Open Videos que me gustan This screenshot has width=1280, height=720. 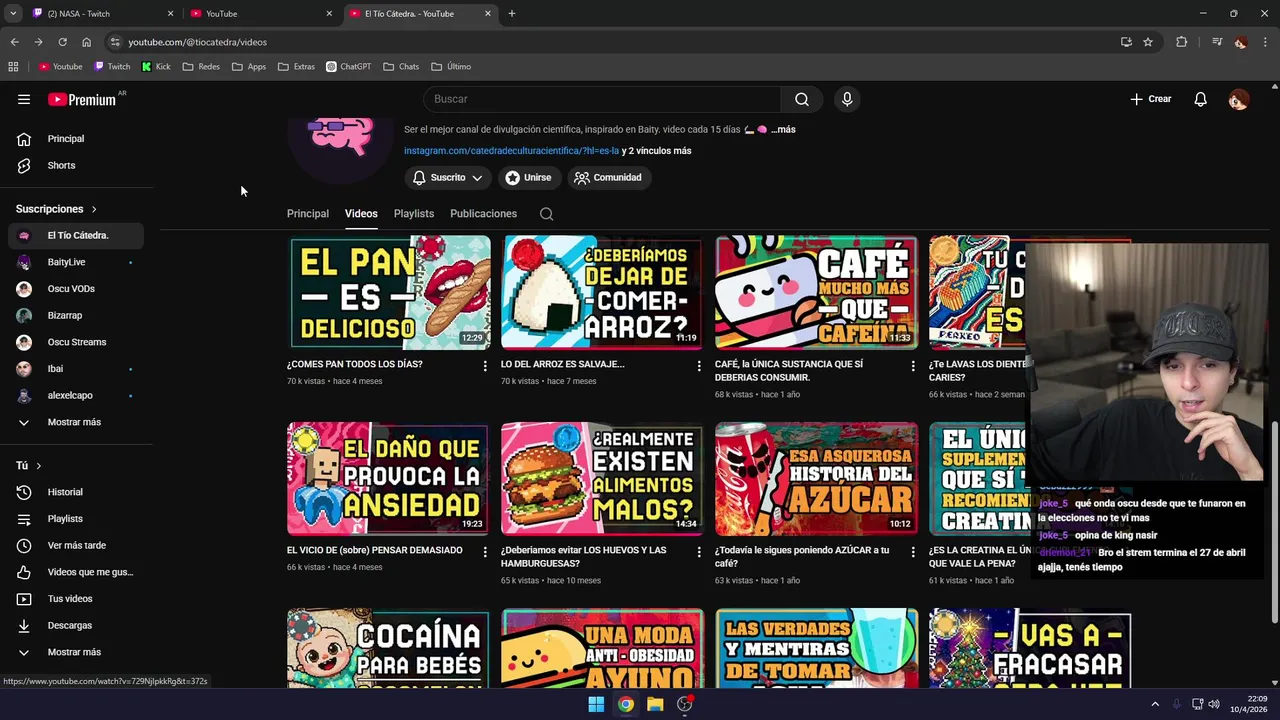76,572
